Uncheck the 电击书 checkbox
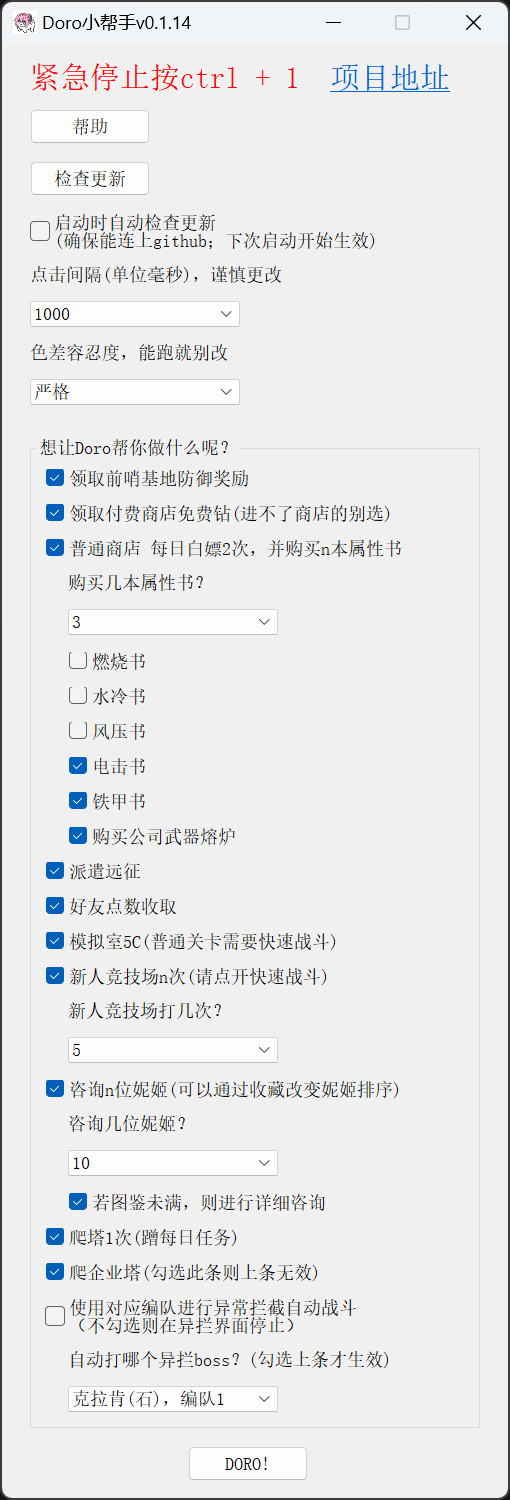510x1500 pixels. pyautogui.click(x=78, y=766)
